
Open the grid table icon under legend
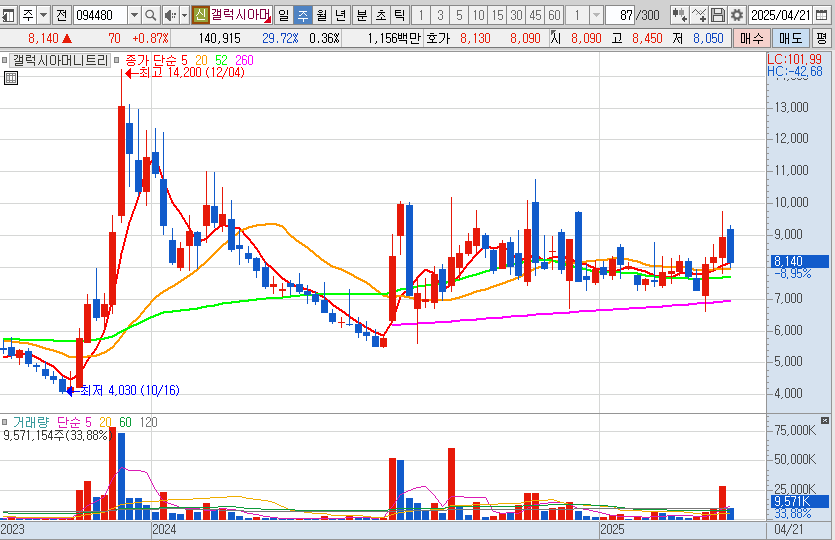[x=11, y=78]
